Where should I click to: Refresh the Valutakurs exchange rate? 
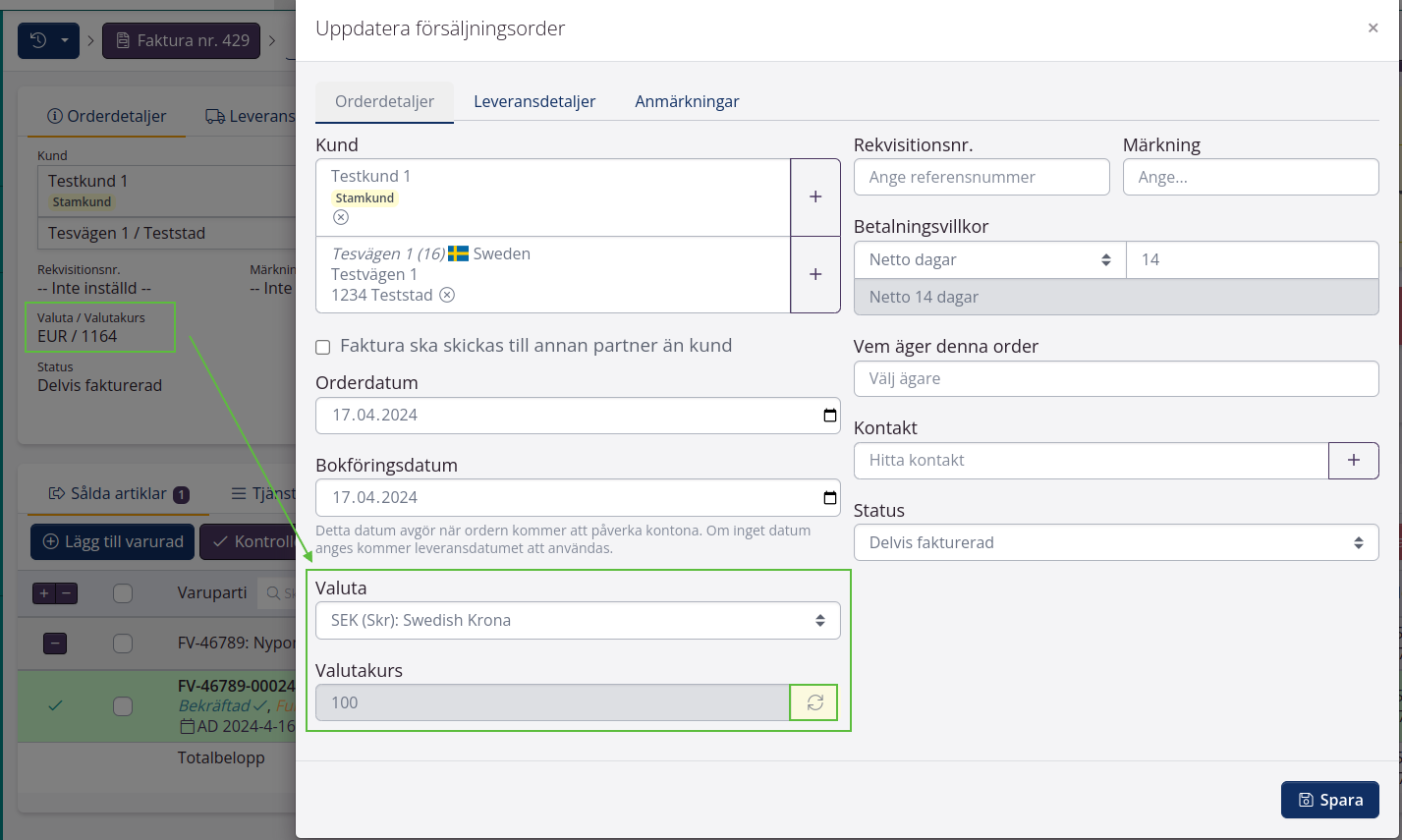pos(814,702)
